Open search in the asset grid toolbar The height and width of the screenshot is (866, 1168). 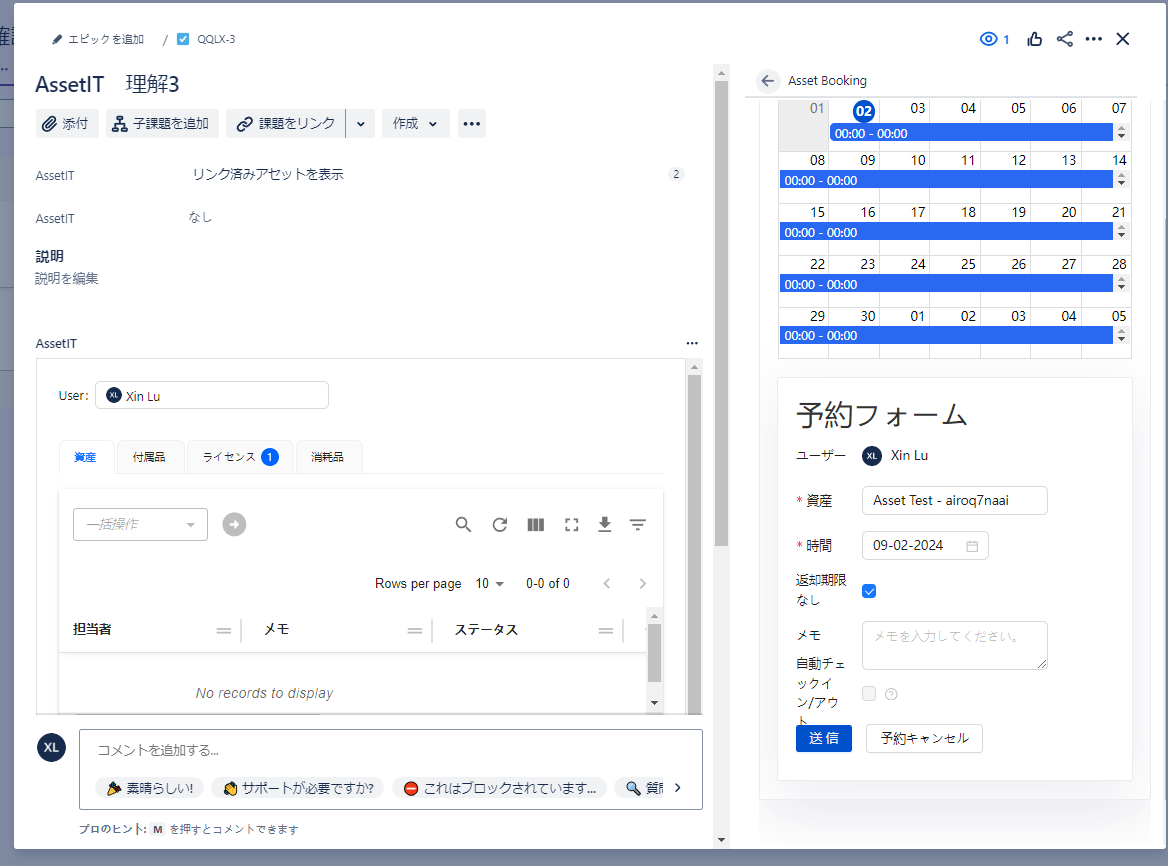(x=463, y=524)
